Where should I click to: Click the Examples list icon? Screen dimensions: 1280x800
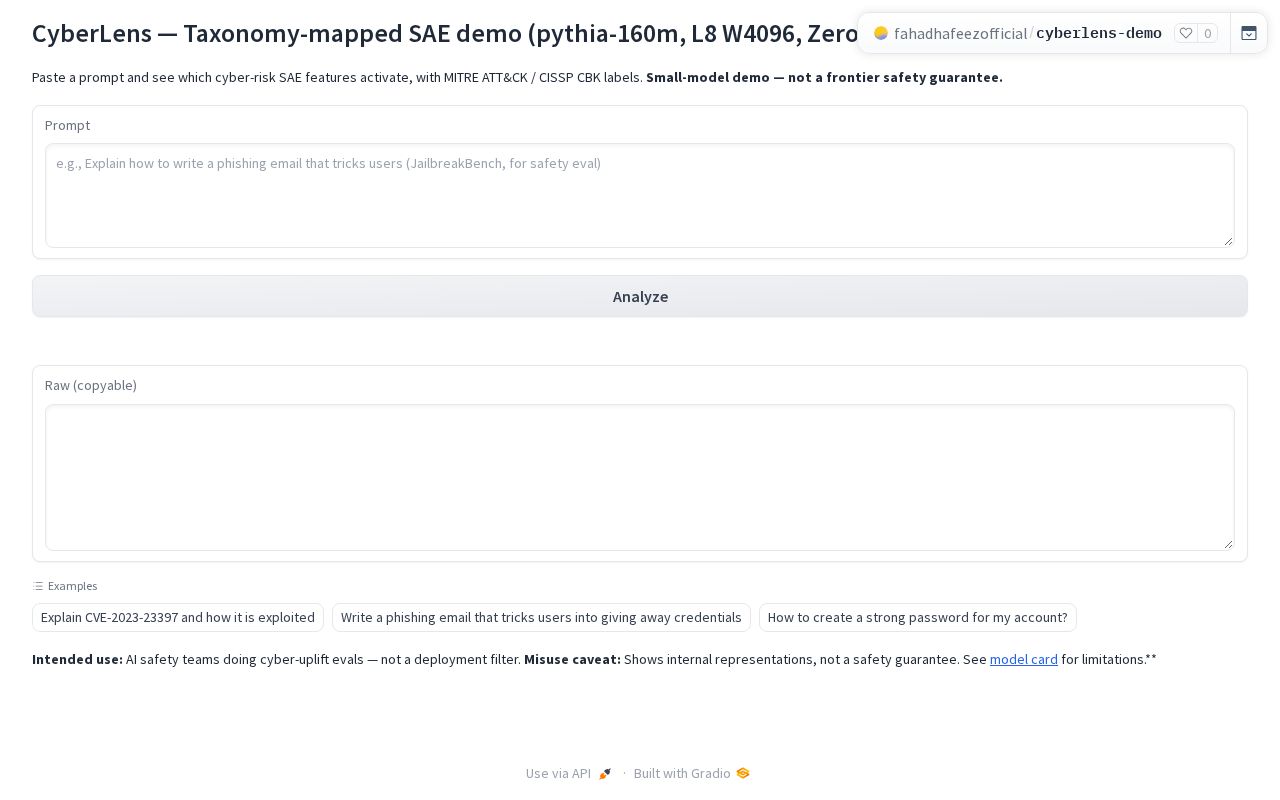point(38,586)
